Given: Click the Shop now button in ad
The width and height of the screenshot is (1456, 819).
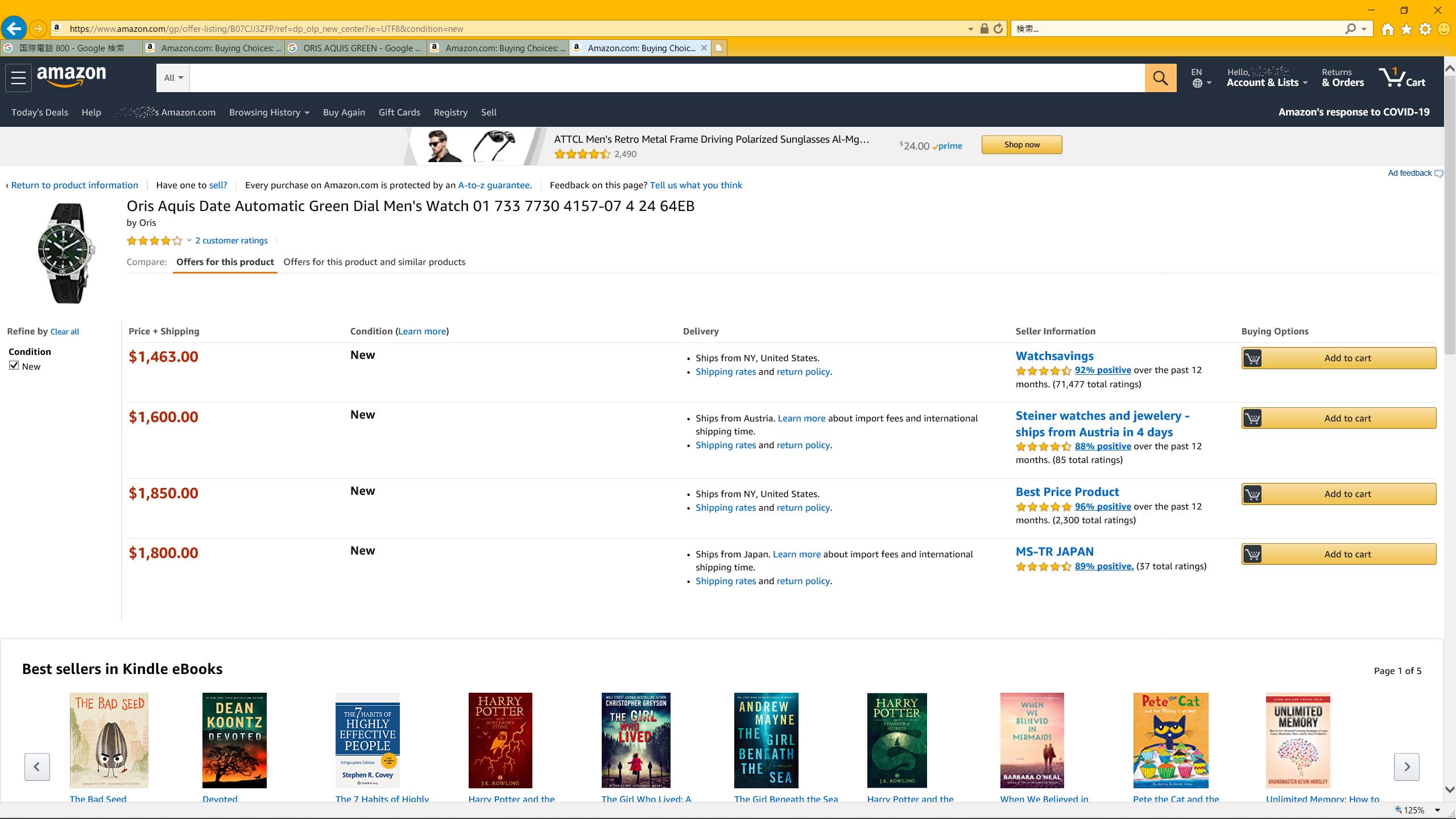Looking at the screenshot, I should tap(1021, 145).
